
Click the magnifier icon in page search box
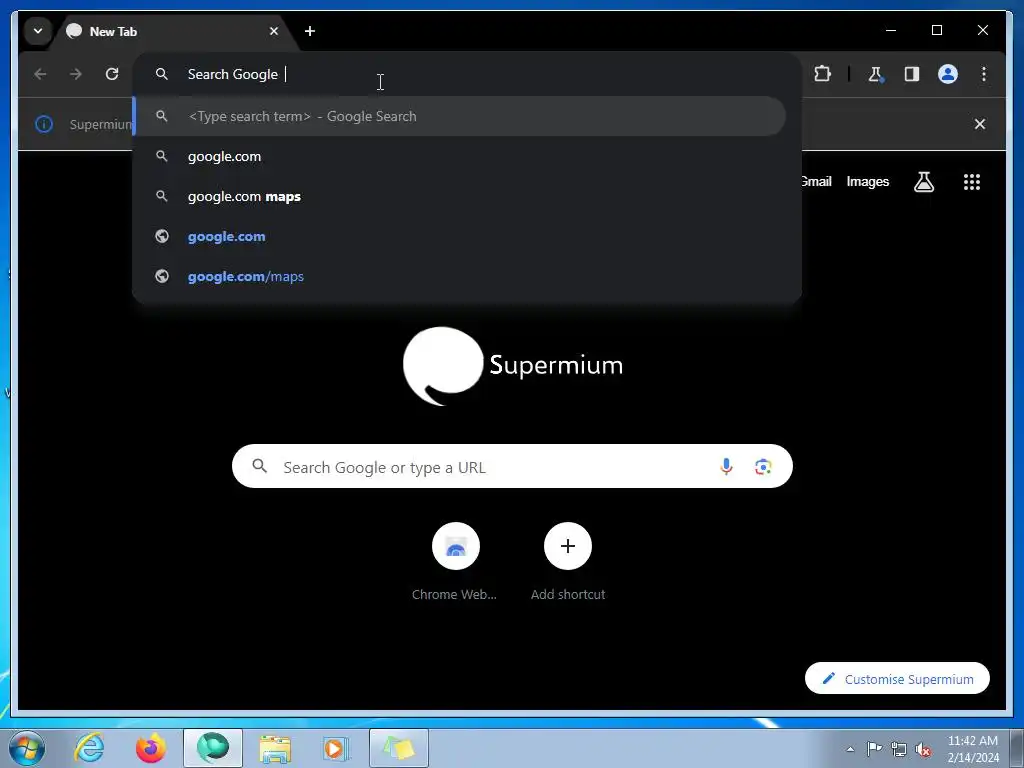point(259,466)
